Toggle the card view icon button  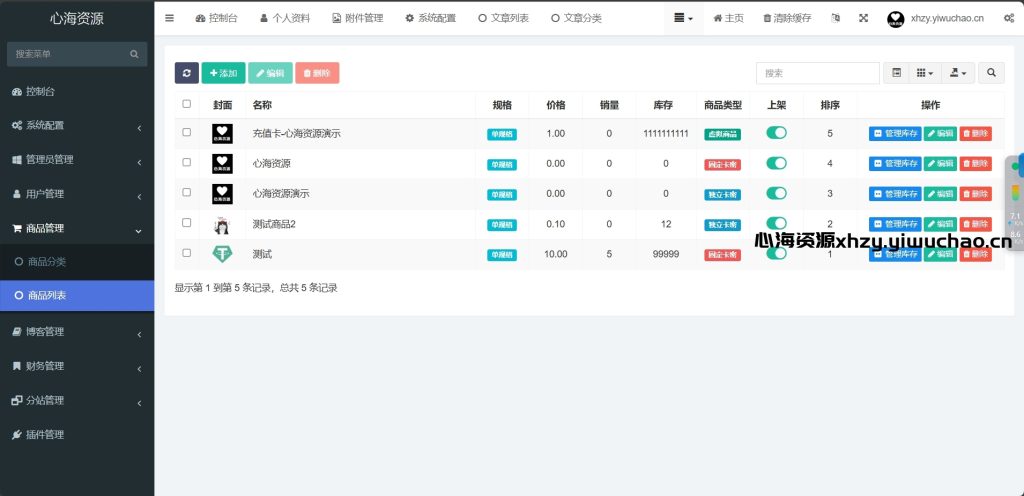click(897, 73)
